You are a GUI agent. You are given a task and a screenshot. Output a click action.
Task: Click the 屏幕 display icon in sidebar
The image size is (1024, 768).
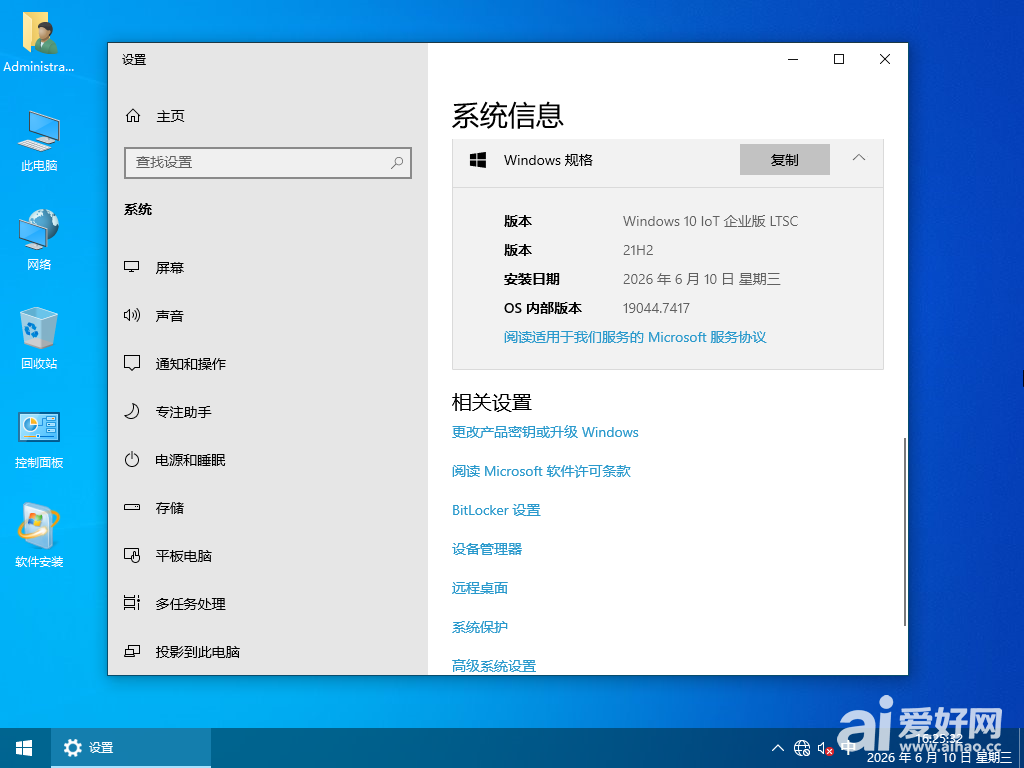click(x=132, y=267)
